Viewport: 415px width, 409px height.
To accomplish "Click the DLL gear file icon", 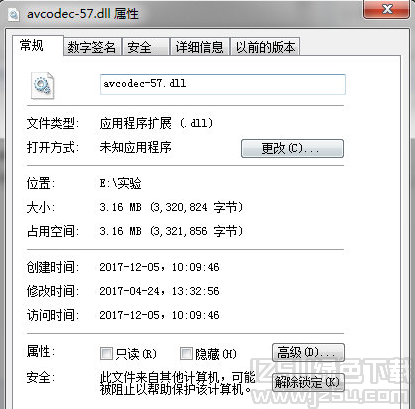I will (x=42, y=85).
